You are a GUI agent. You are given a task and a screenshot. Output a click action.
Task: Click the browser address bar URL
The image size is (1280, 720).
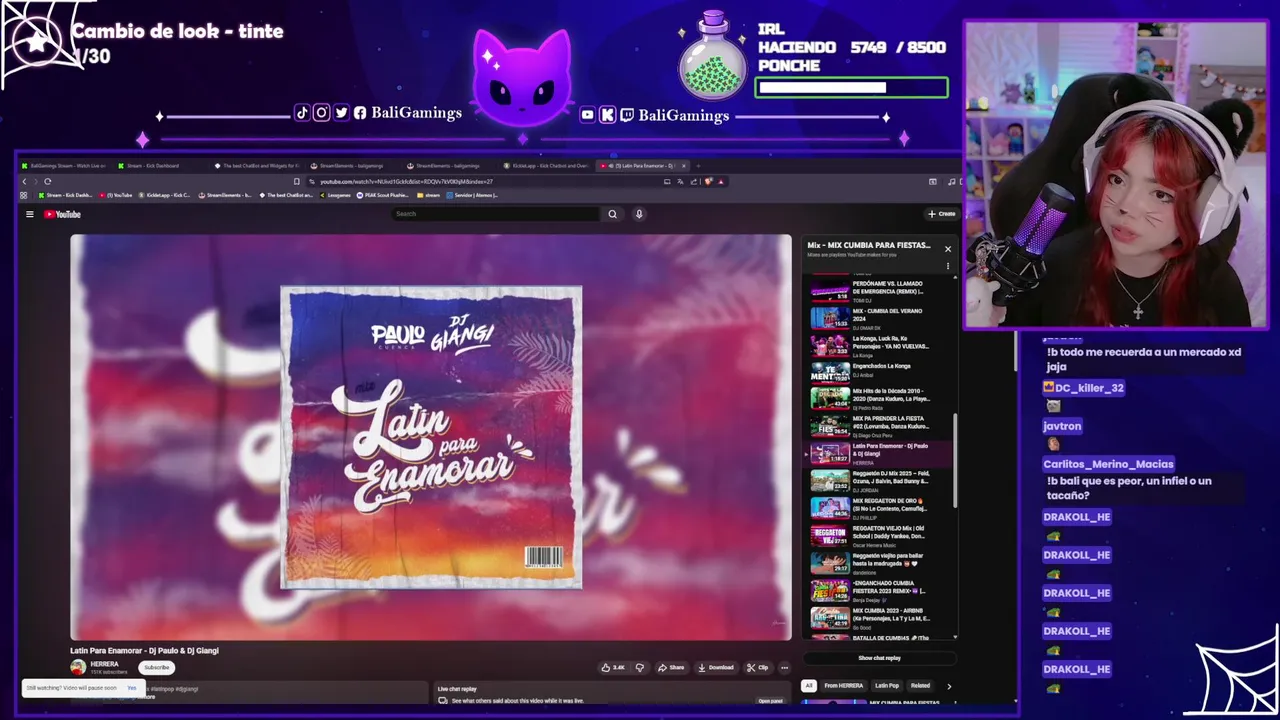406,182
